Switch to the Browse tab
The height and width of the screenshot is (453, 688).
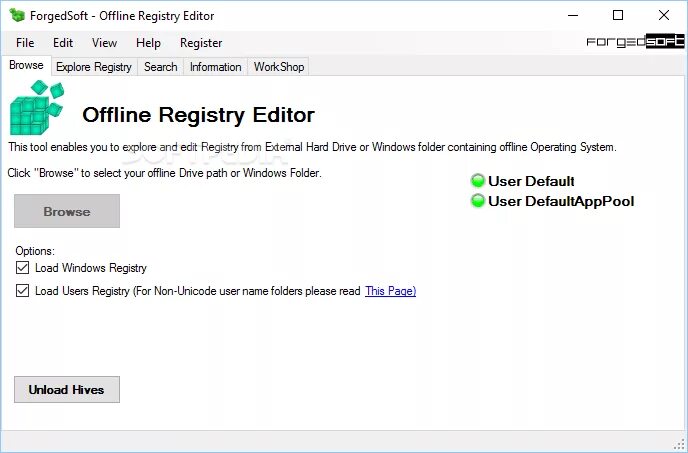[26, 65]
